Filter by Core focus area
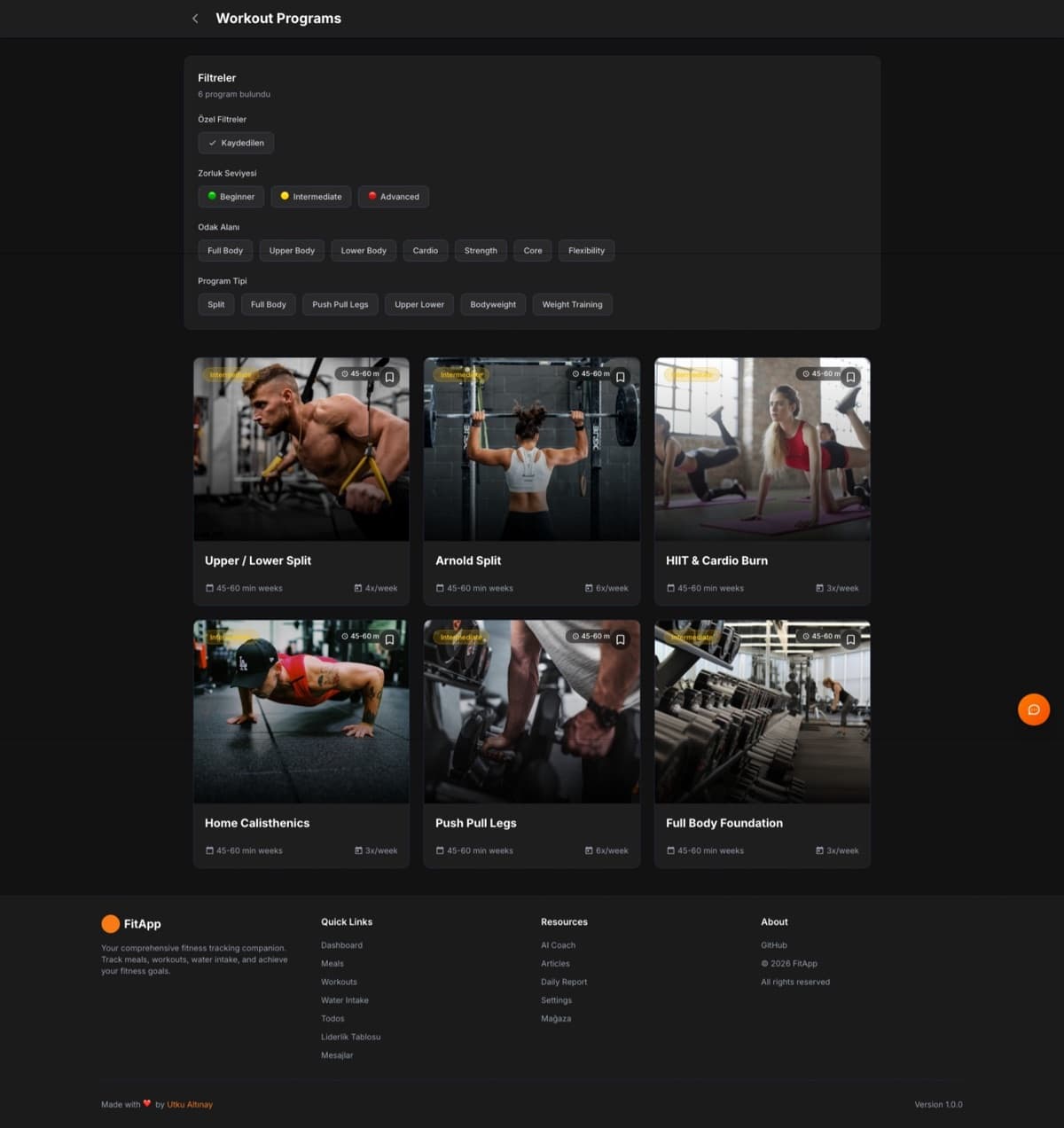 (533, 251)
